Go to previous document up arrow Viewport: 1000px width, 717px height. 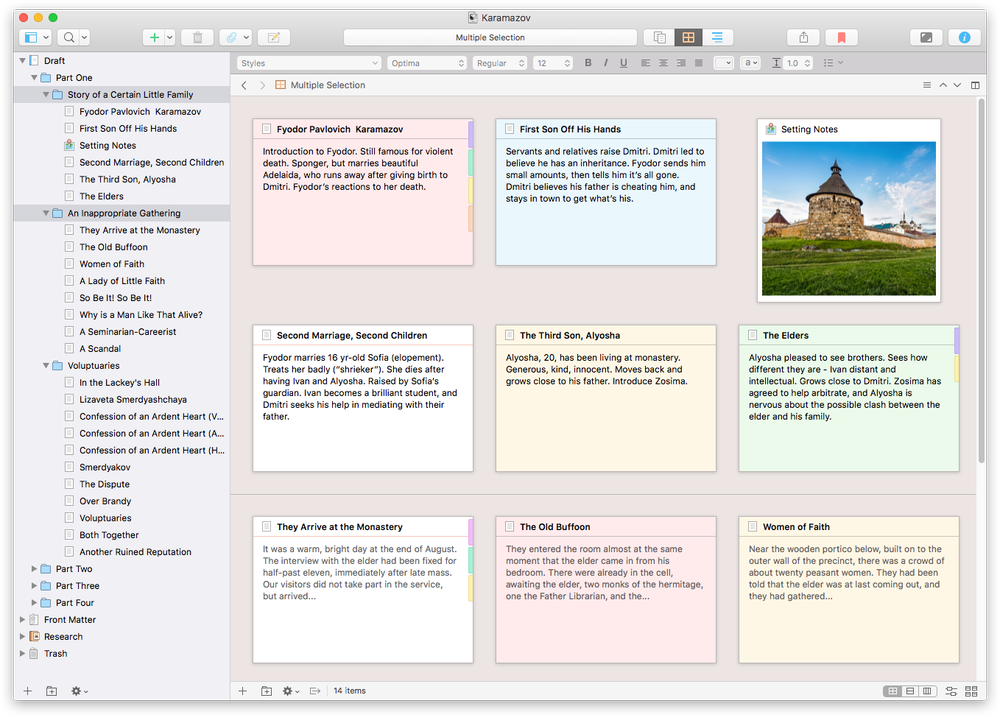coord(943,85)
